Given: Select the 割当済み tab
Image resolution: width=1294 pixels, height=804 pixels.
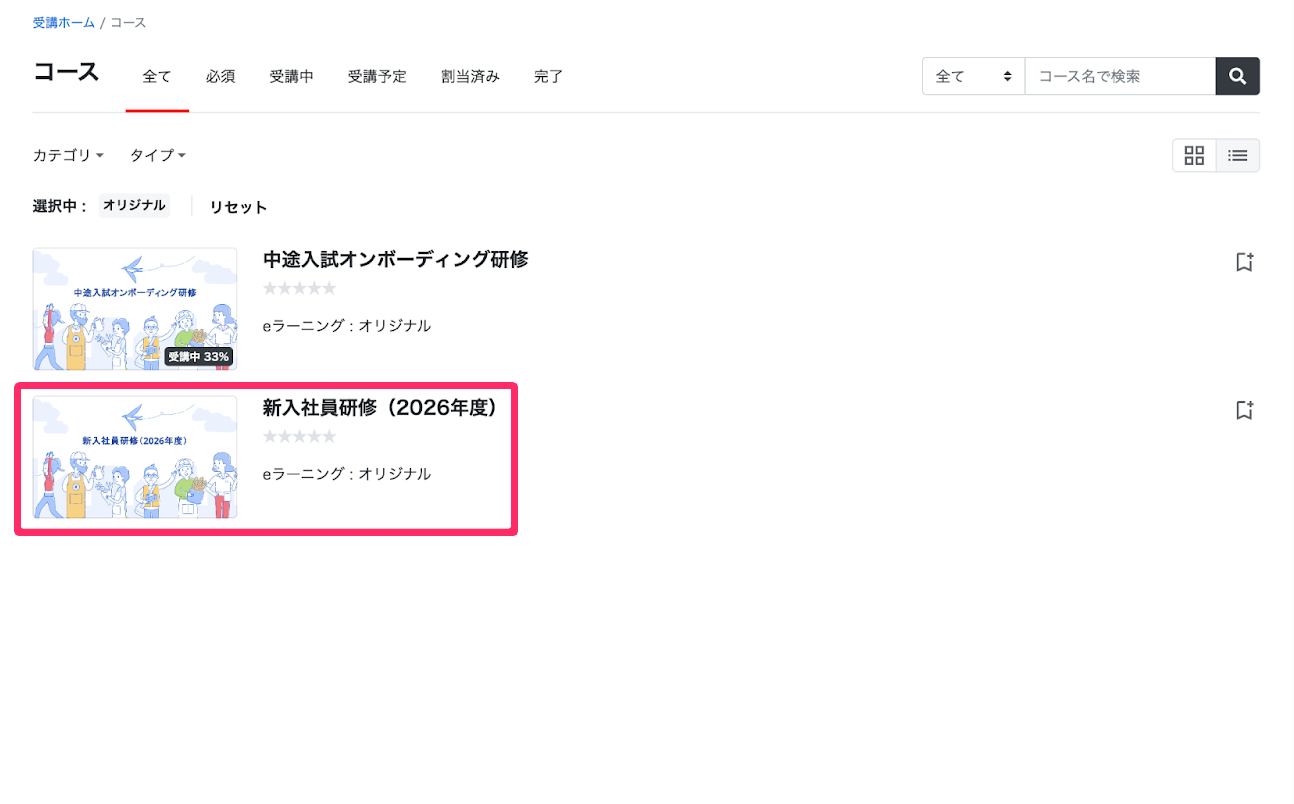Looking at the screenshot, I should coord(470,76).
